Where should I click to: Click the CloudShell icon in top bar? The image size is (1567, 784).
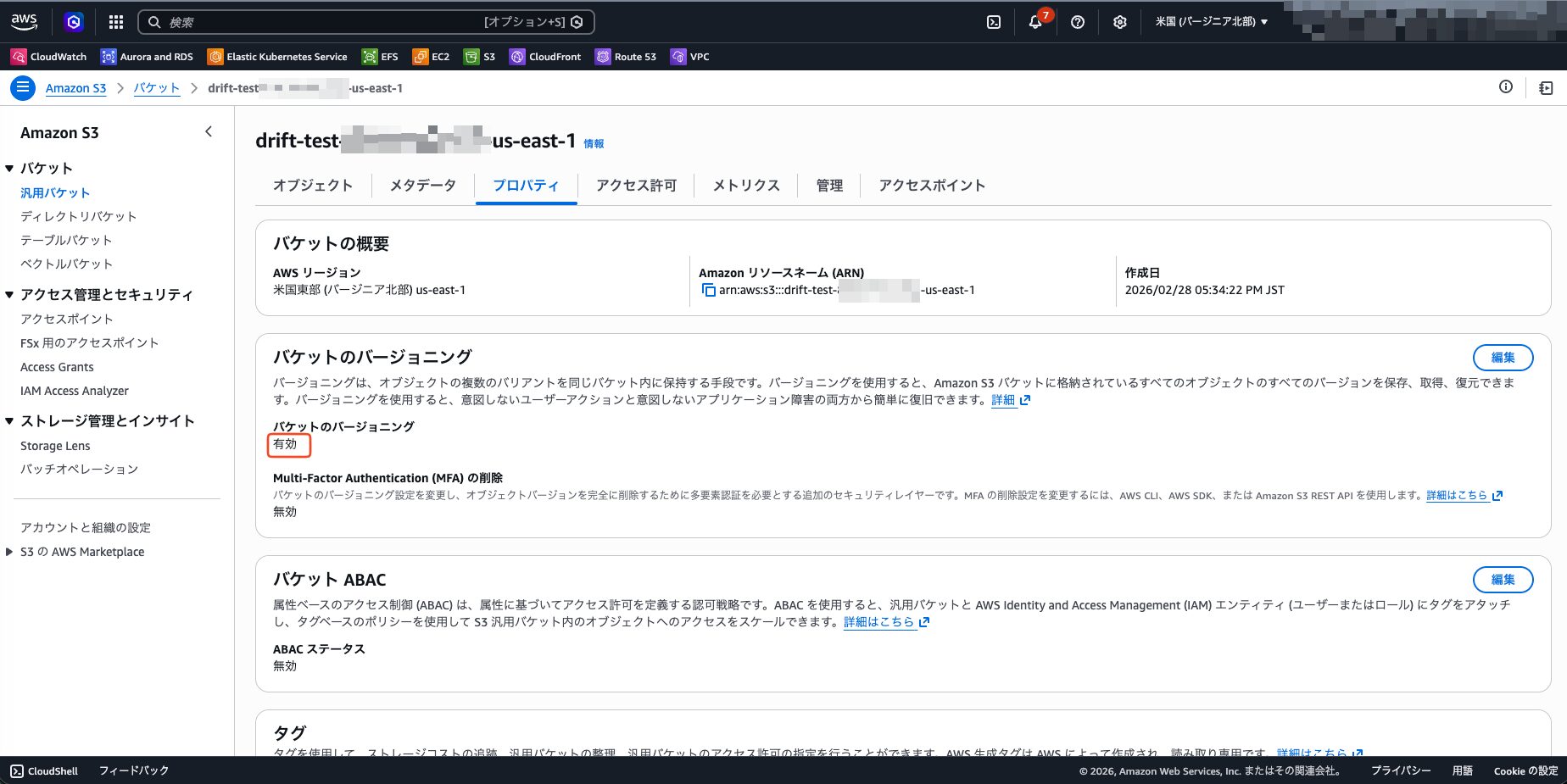(994, 22)
